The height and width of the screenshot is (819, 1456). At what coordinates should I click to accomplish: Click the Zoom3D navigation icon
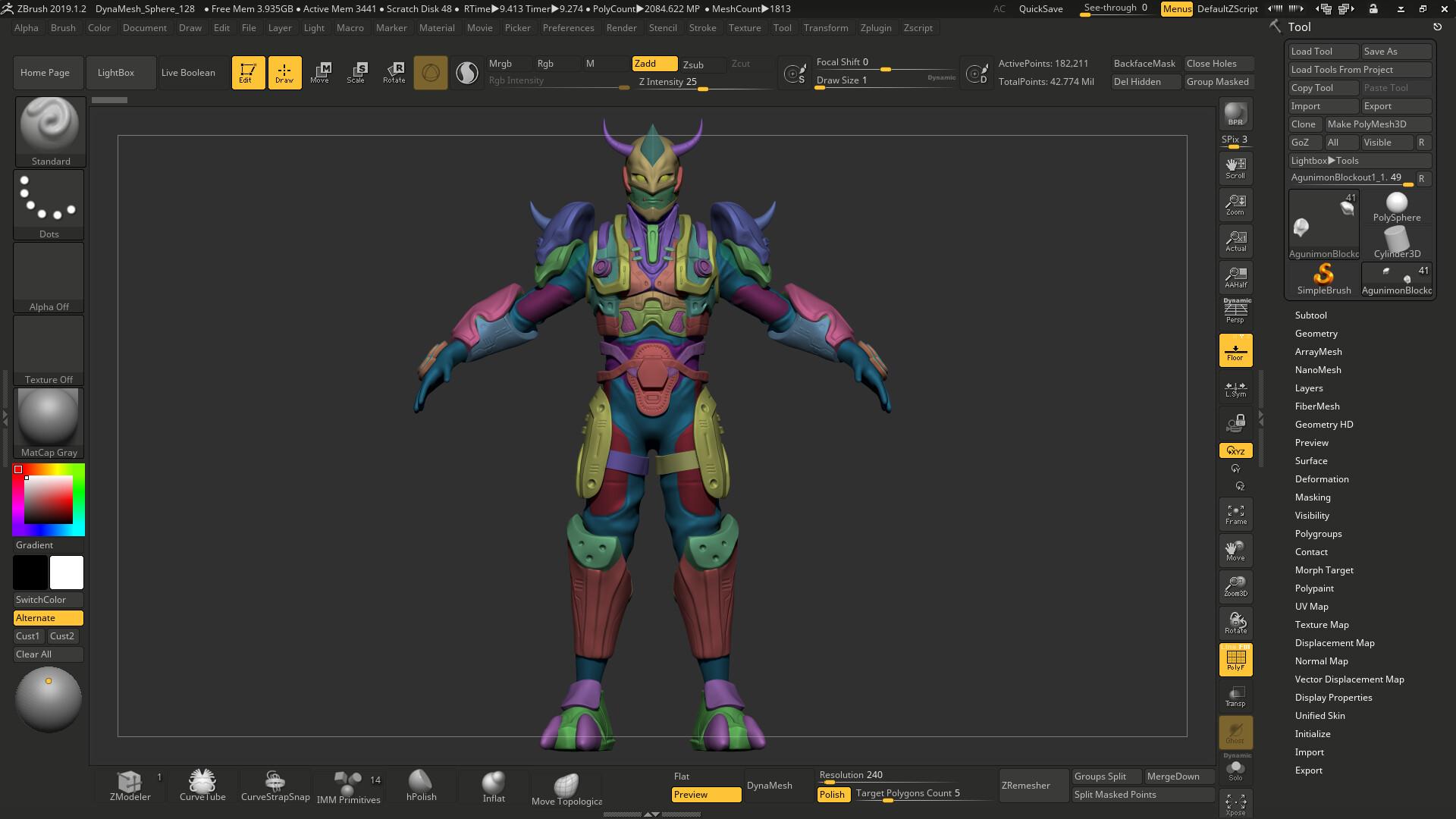coord(1235,586)
